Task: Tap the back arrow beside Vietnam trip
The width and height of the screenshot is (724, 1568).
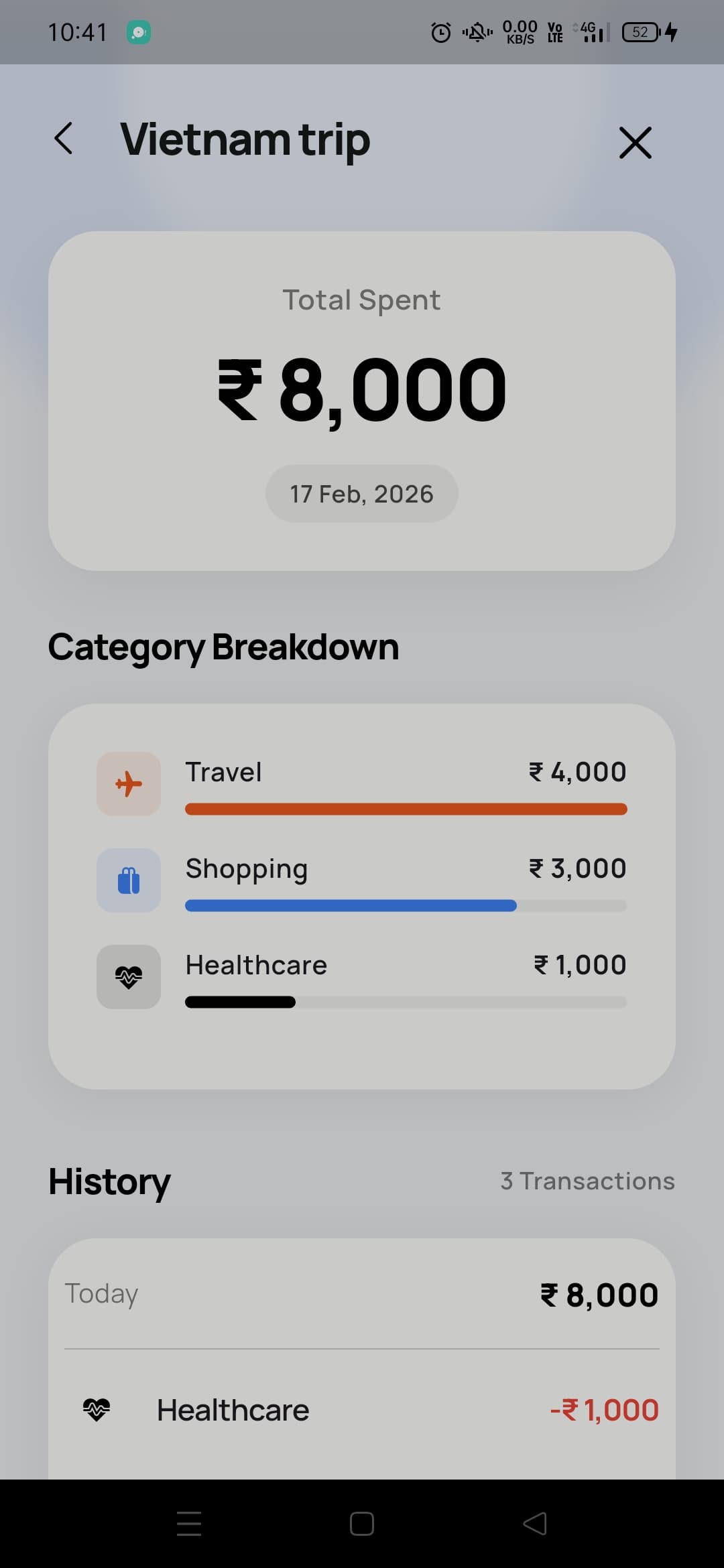Action: (64, 139)
